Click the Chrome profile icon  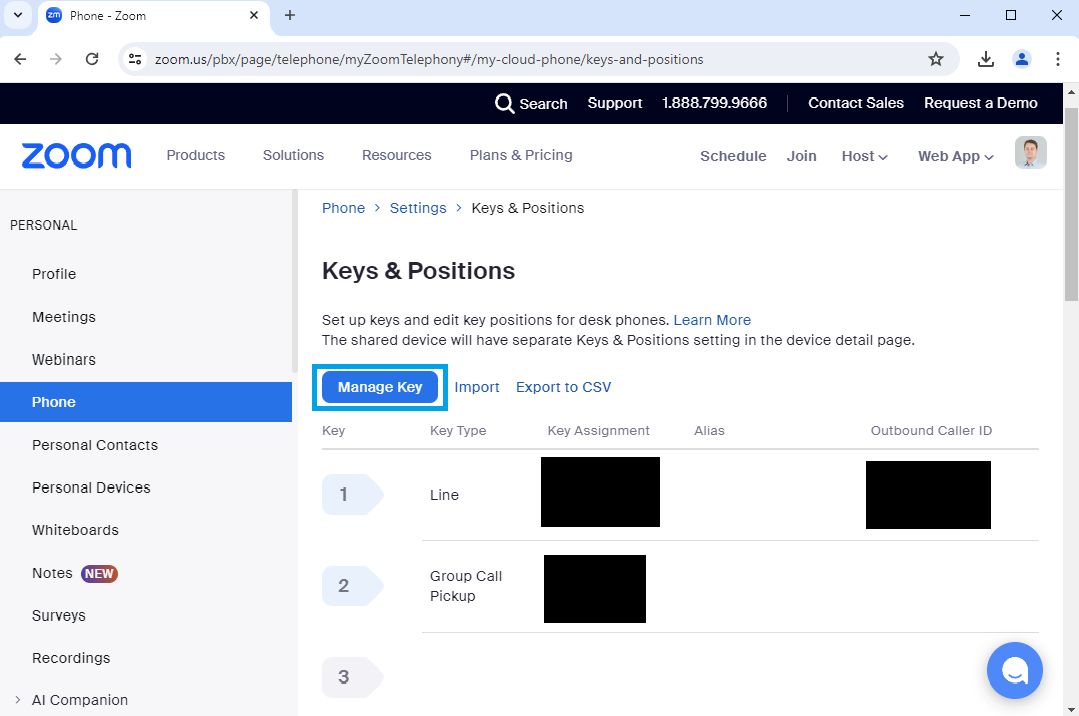point(1021,59)
